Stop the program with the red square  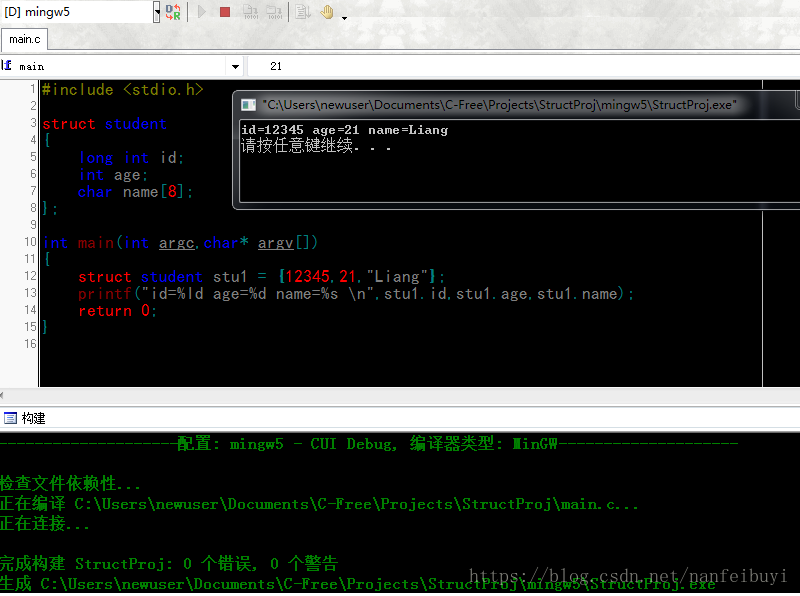[225, 12]
